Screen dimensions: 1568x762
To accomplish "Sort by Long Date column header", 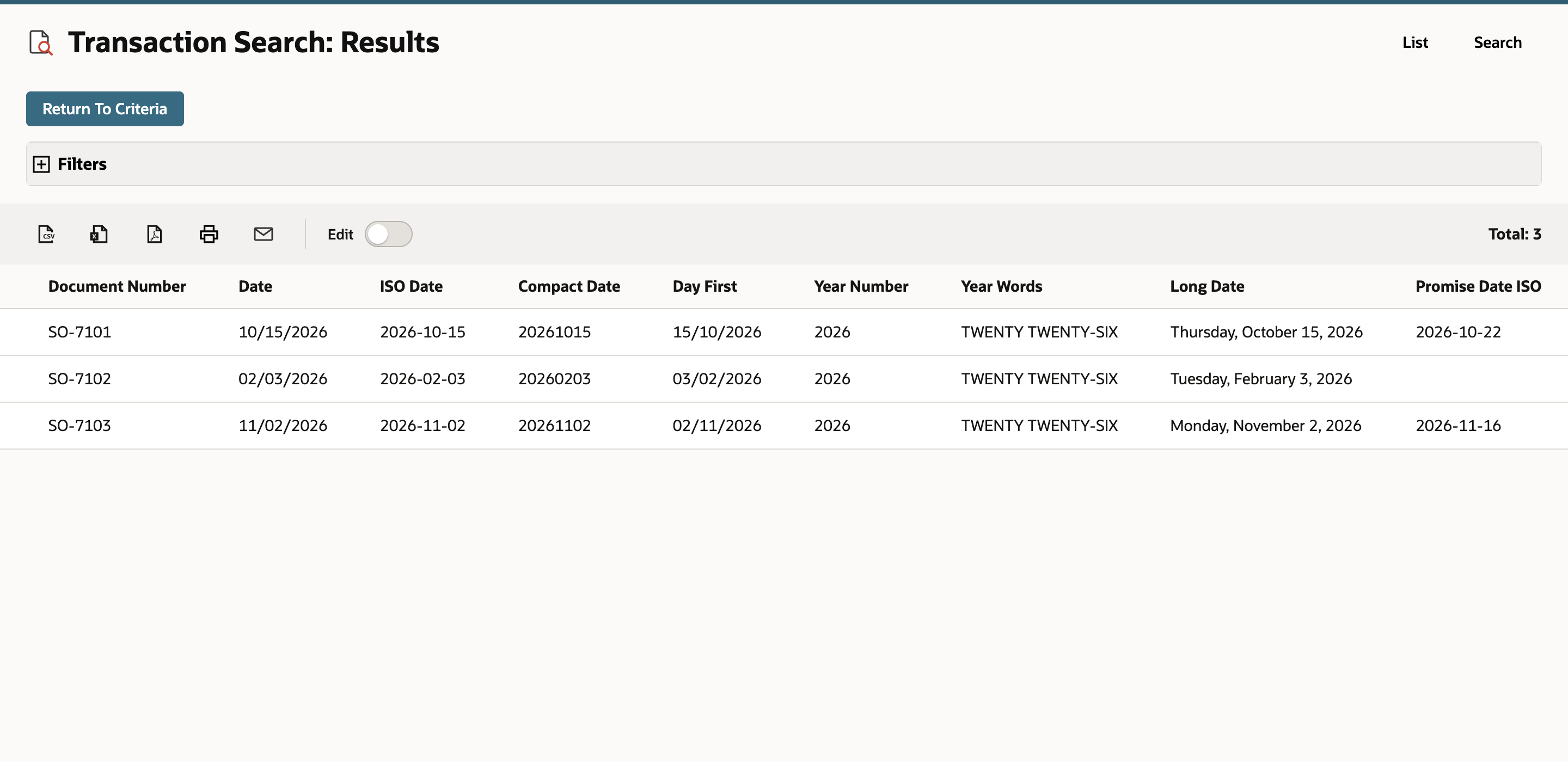I will pyautogui.click(x=1206, y=286).
